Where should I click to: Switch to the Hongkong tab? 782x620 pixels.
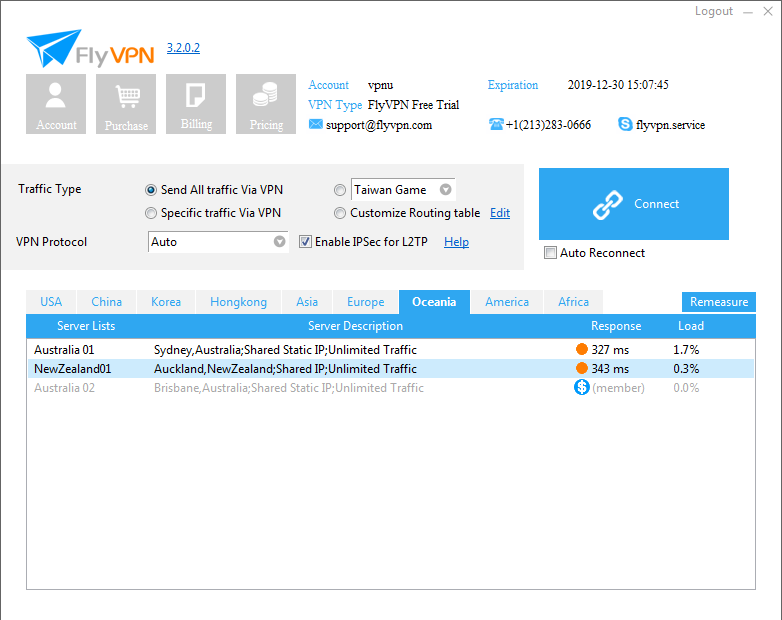[238, 302]
